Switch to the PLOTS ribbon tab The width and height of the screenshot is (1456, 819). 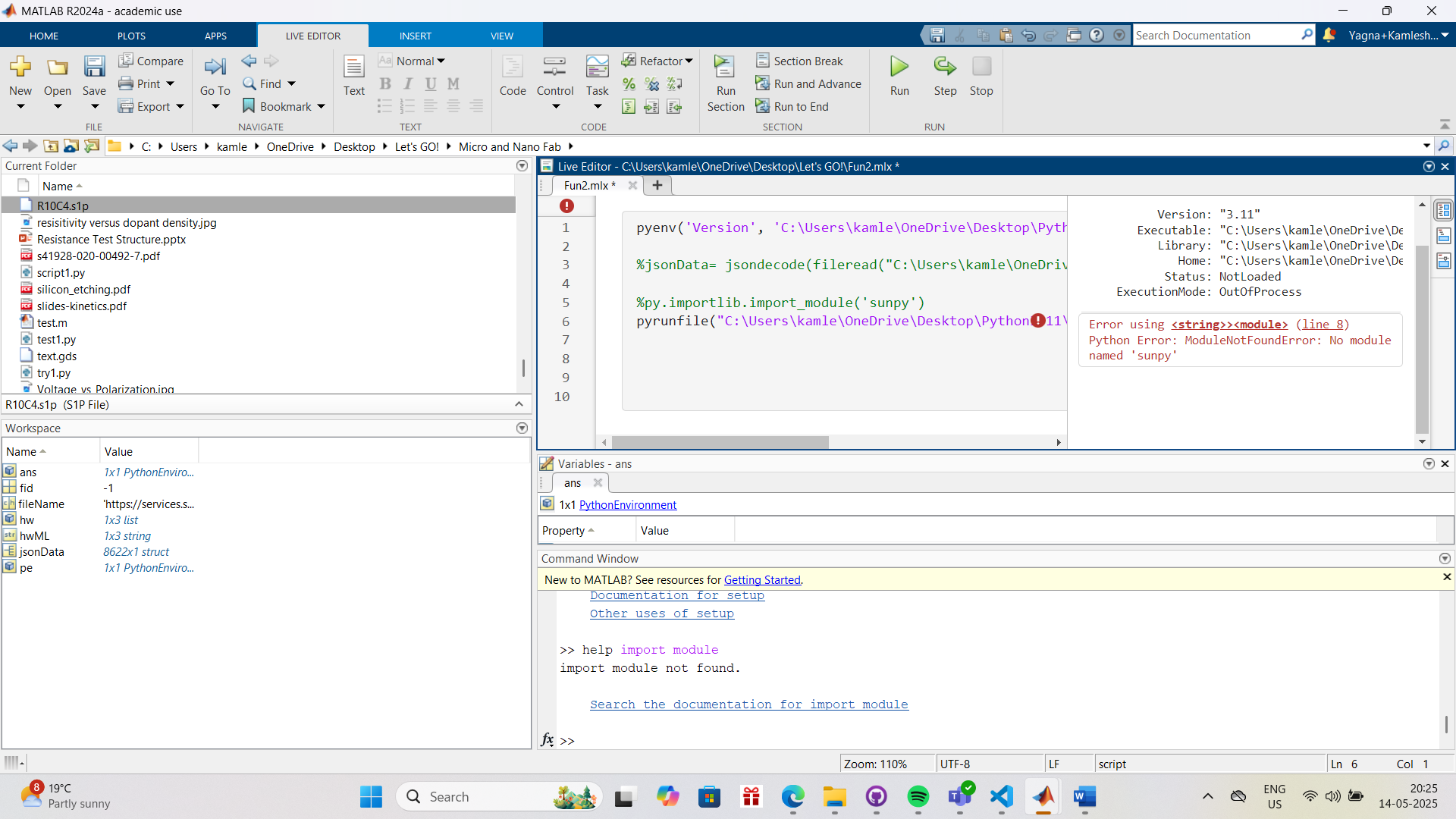point(131,36)
